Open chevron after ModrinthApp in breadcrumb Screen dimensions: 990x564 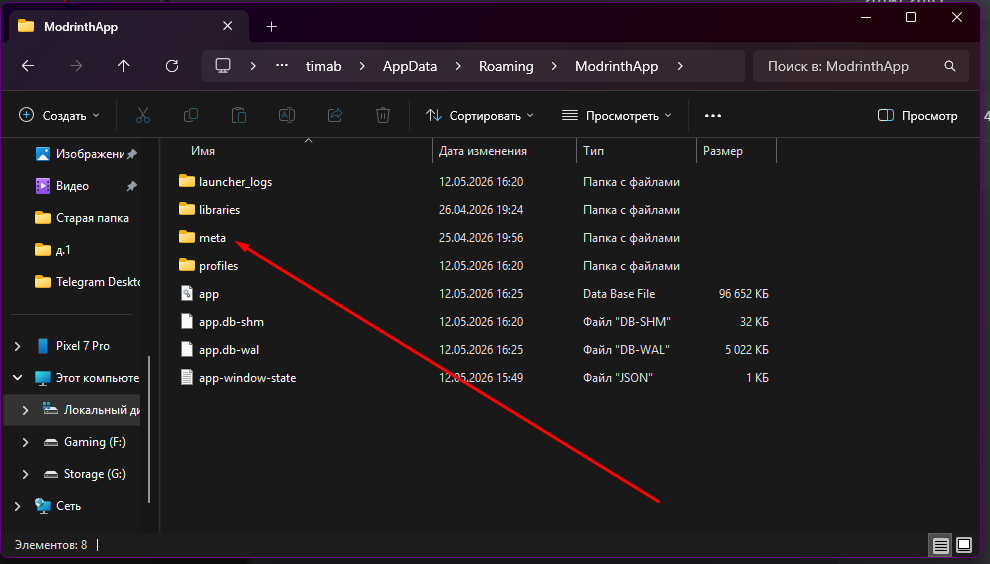680,66
